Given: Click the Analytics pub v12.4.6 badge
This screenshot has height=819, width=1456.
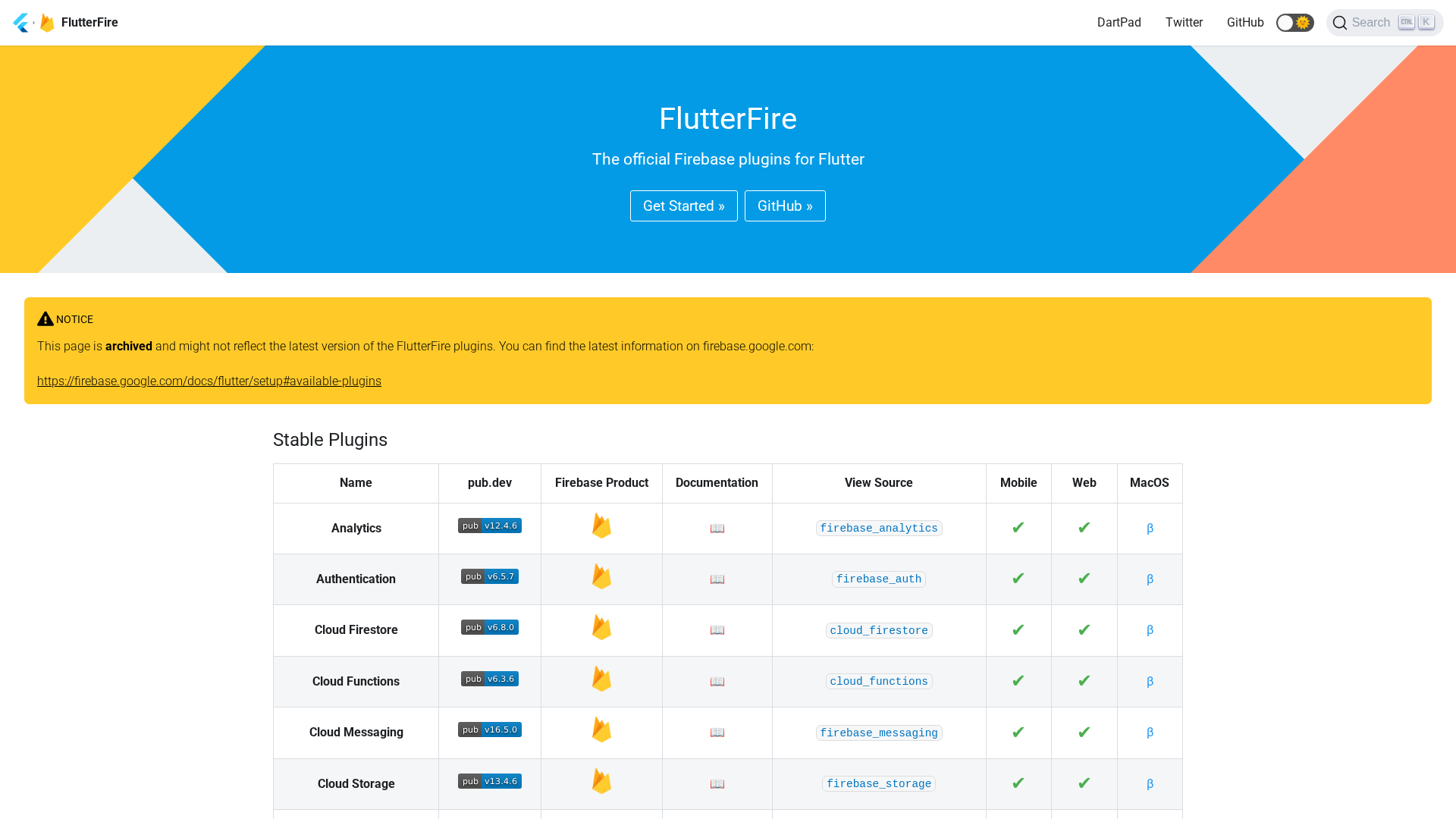Looking at the screenshot, I should (x=490, y=526).
